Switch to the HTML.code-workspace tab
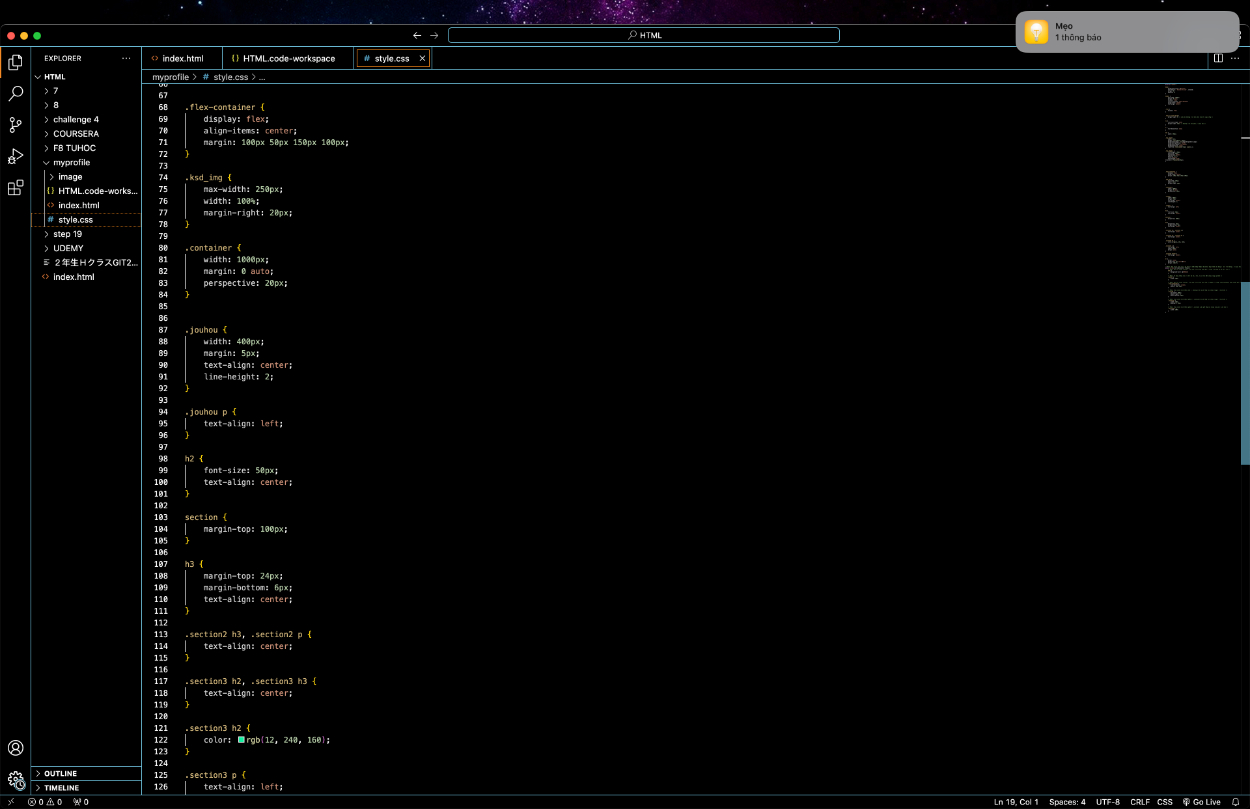 pyautogui.click(x=288, y=59)
